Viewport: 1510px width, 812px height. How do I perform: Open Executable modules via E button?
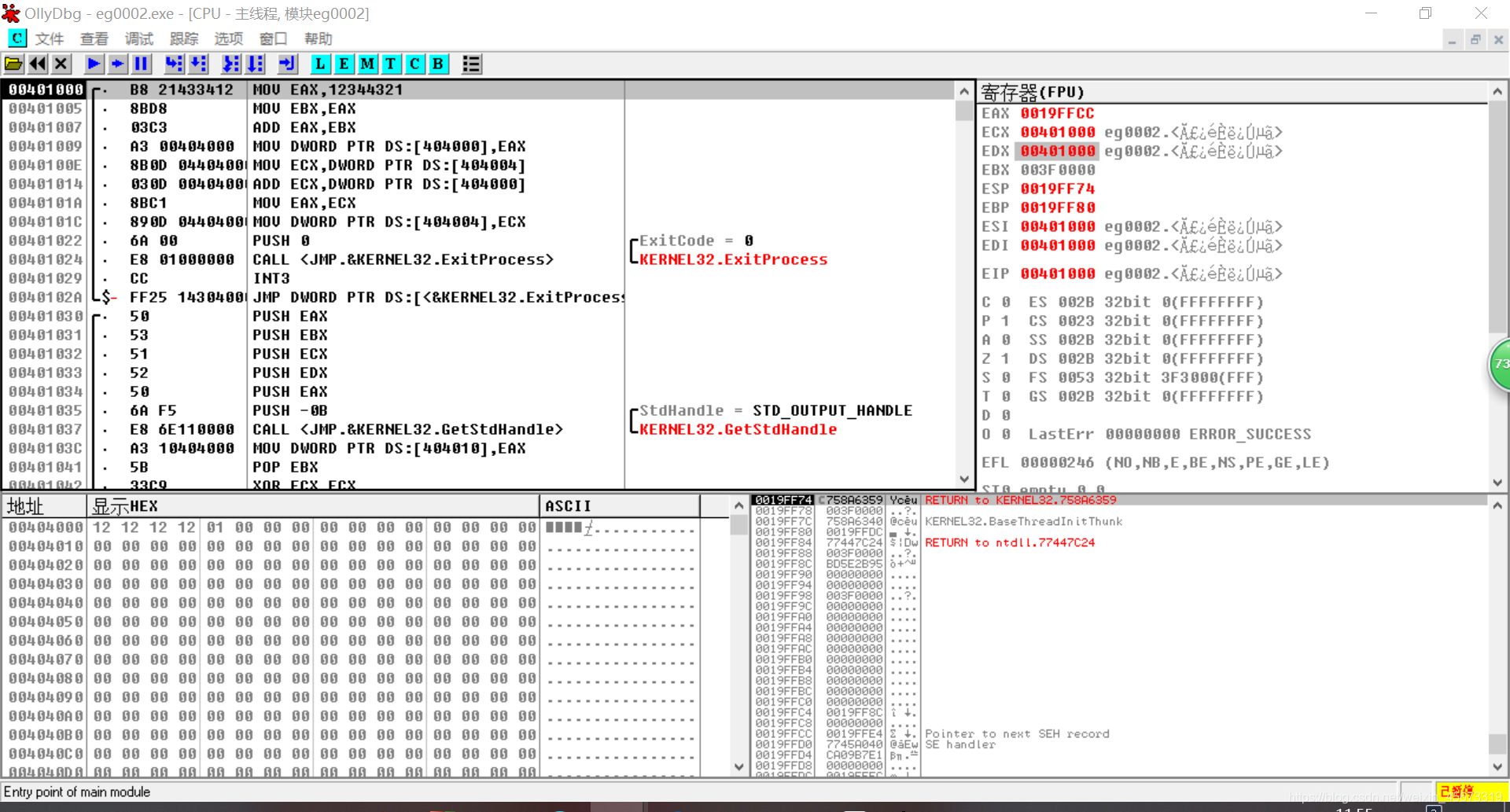pyautogui.click(x=344, y=64)
